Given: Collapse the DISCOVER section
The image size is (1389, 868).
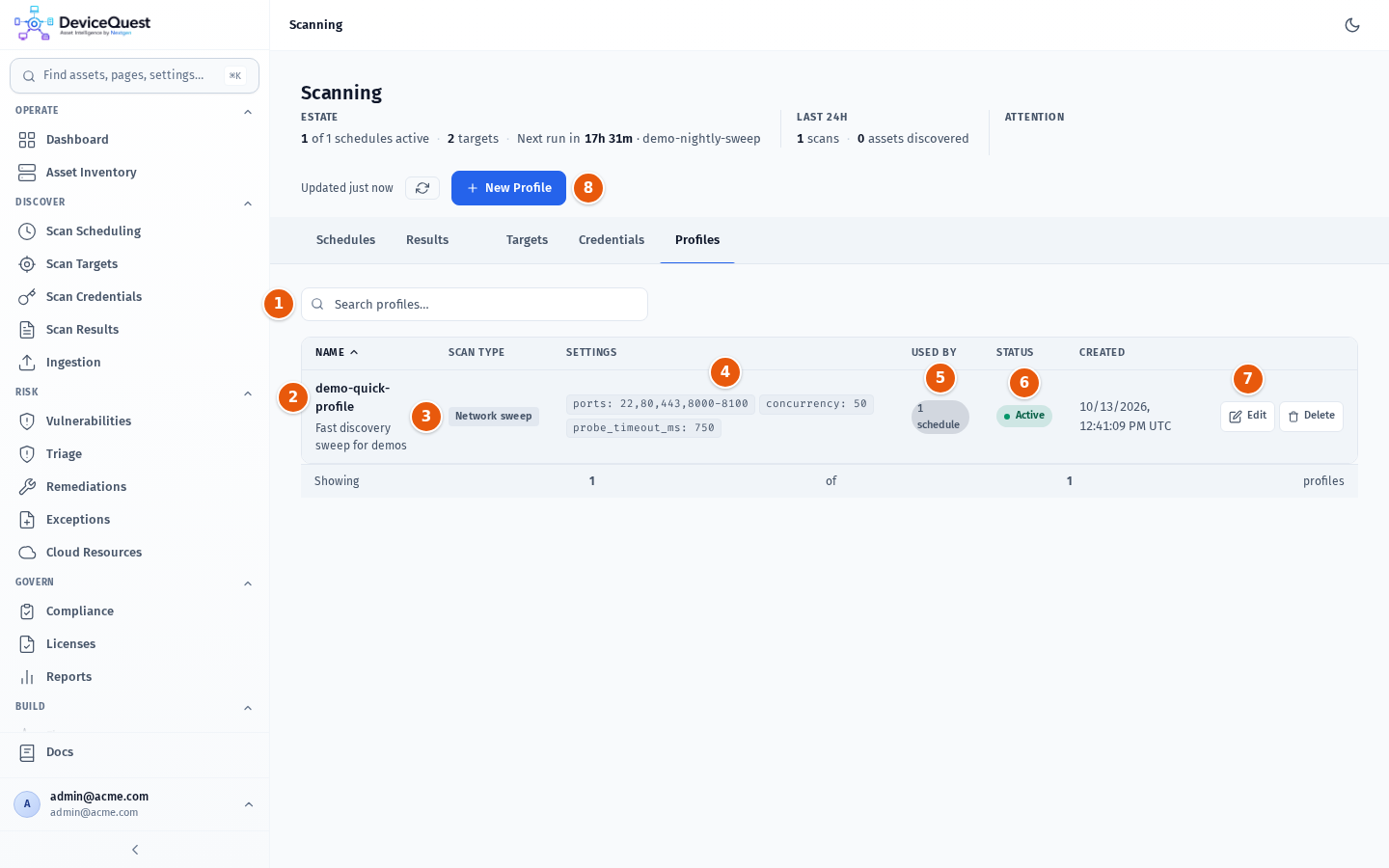Looking at the screenshot, I should (x=248, y=203).
